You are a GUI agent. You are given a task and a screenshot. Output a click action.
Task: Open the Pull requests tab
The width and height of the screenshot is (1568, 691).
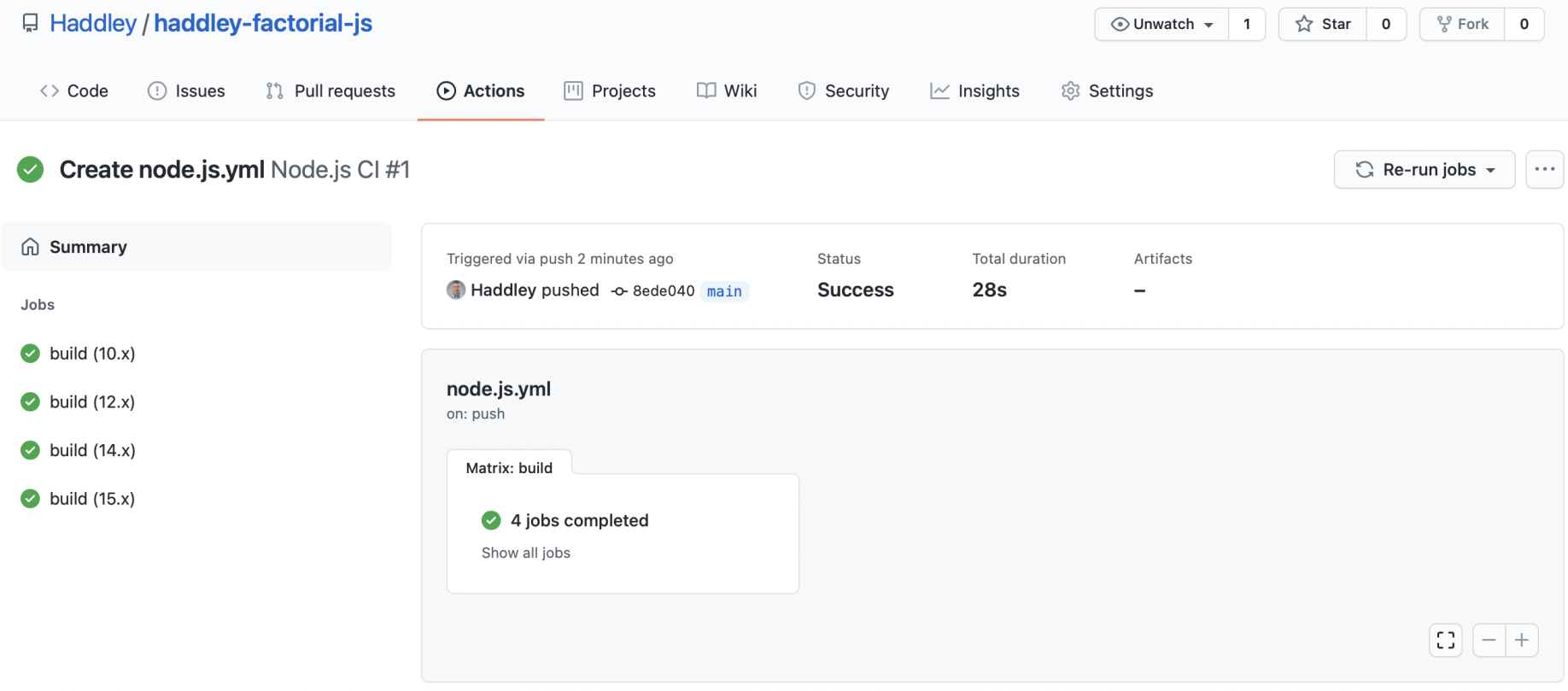point(331,91)
